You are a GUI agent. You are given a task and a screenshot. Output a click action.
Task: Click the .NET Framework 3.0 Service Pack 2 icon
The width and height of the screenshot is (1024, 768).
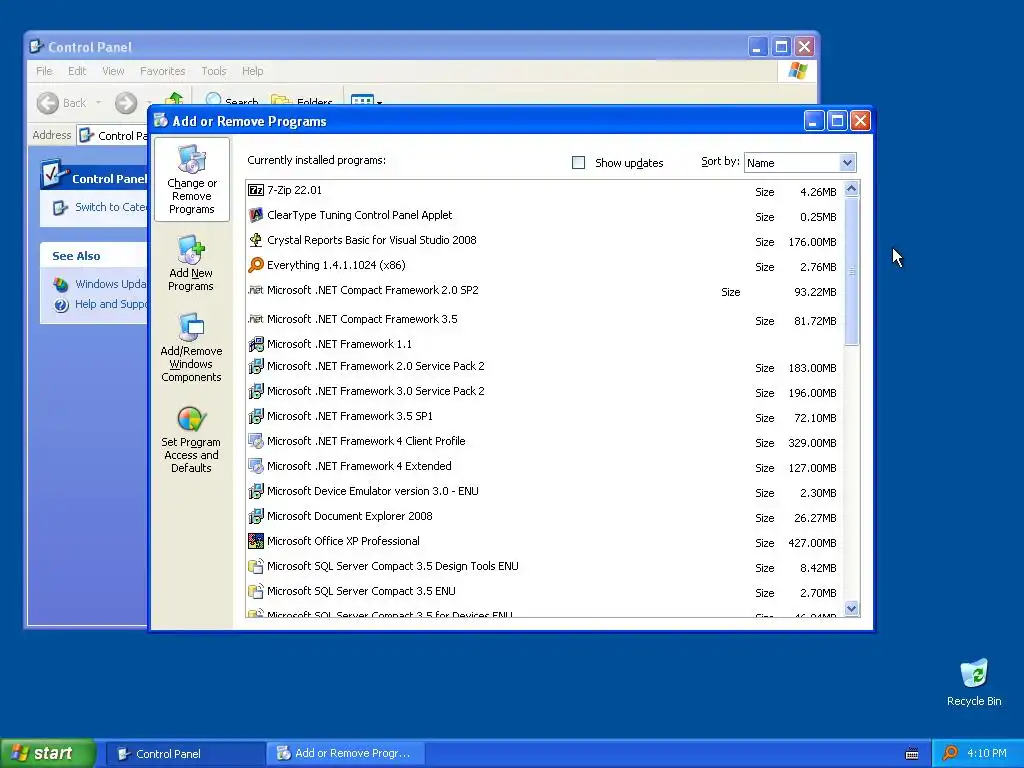coord(256,391)
